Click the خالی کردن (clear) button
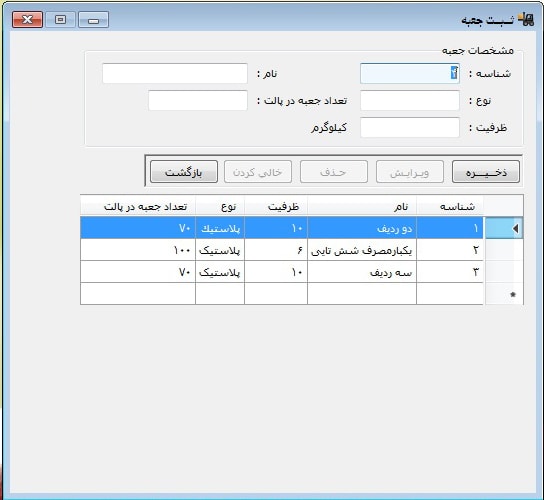 [258, 172]
